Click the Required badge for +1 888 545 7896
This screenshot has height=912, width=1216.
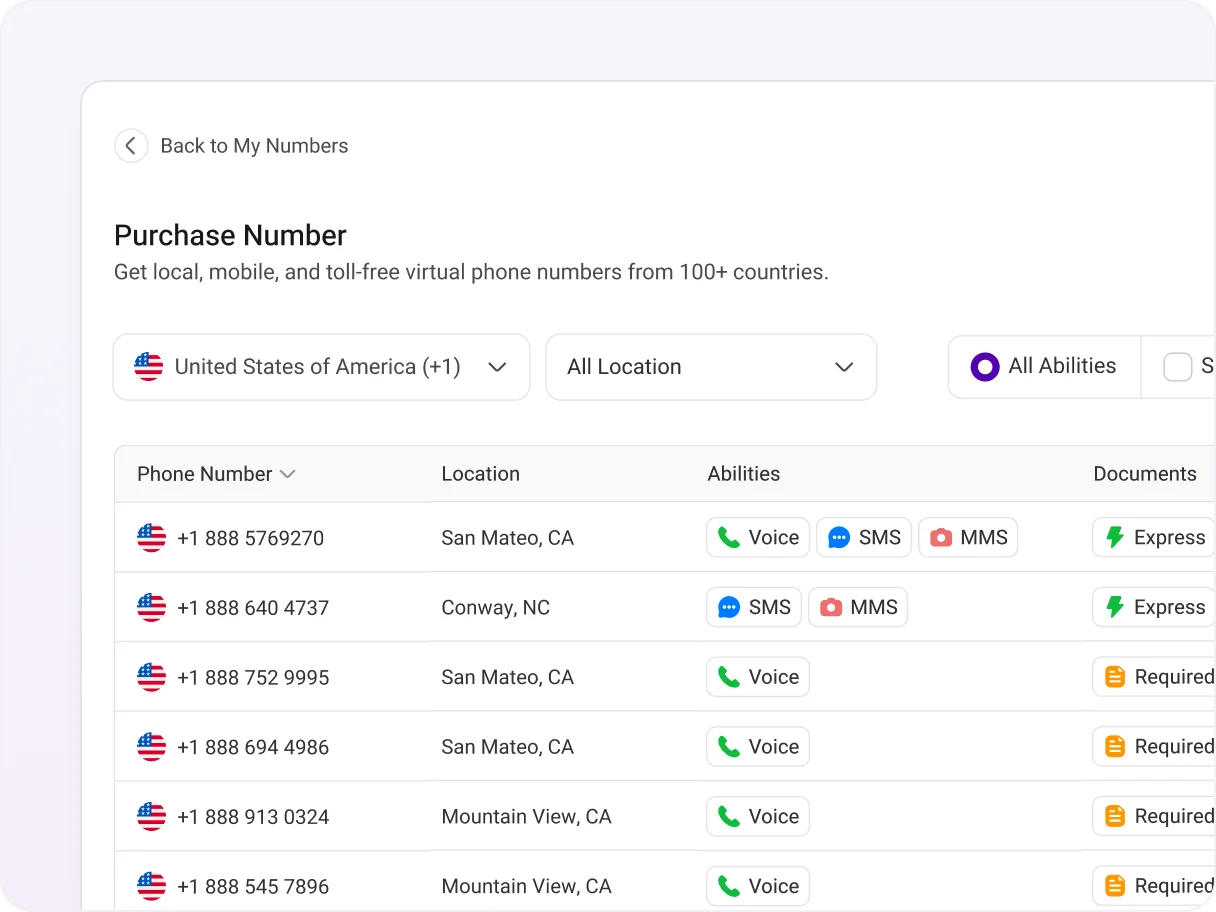1154,886
